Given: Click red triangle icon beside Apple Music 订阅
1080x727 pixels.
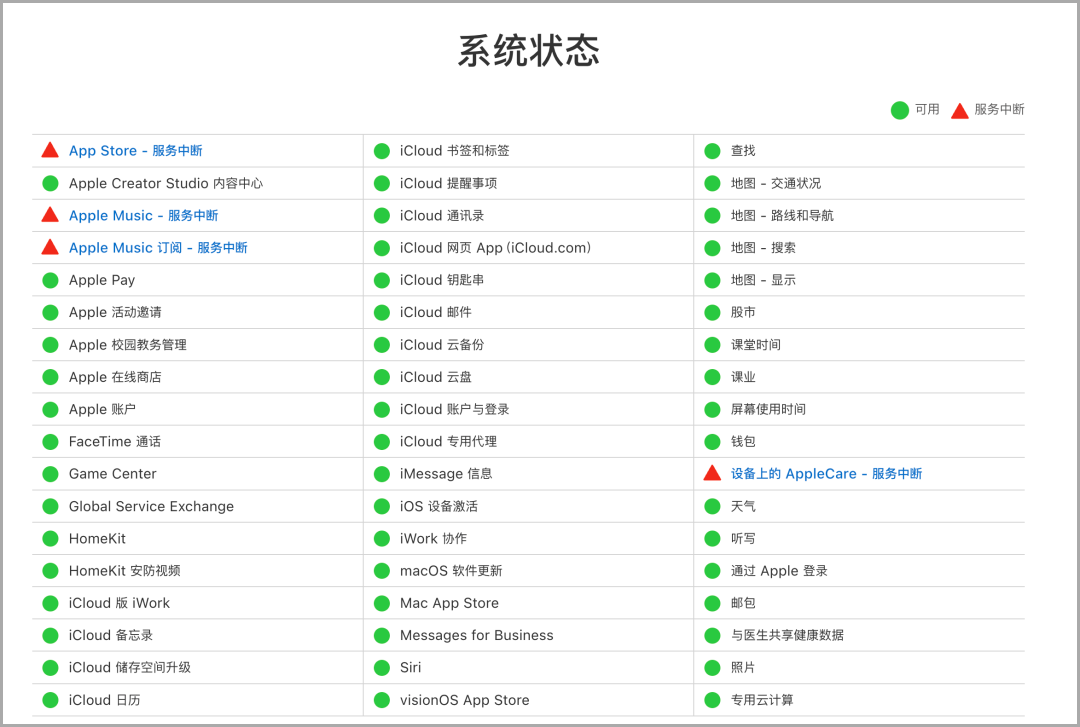Looking at the screenshot, I should click(x=50, y=247).
